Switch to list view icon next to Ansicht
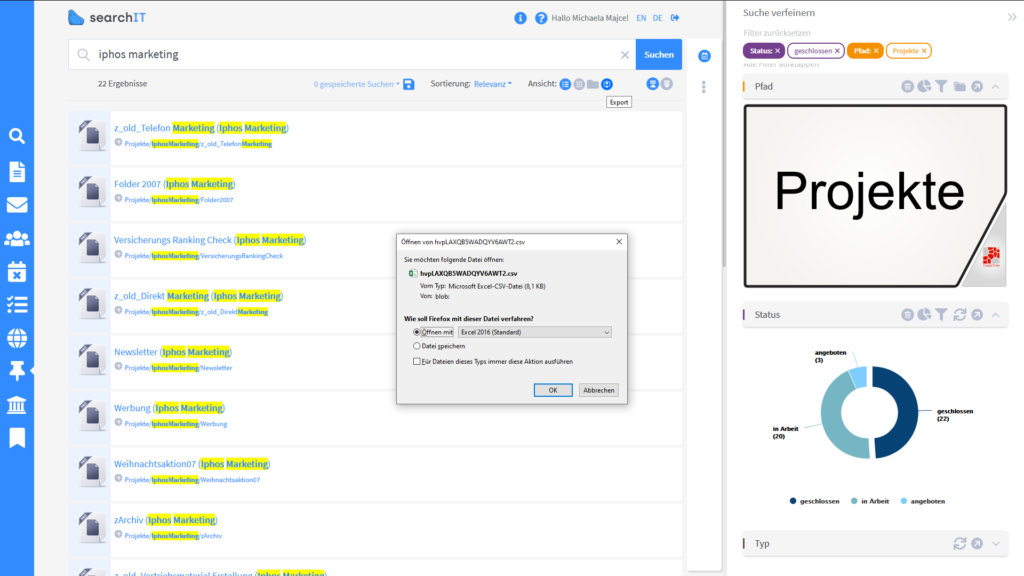Screen dimensions: 1024x576 [566, 84]
